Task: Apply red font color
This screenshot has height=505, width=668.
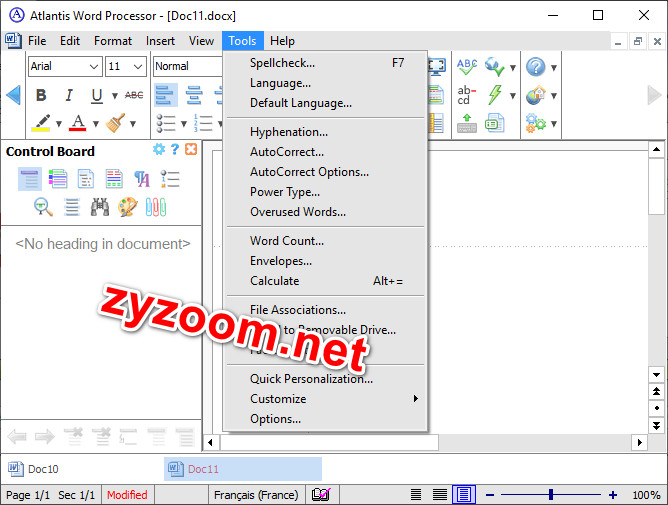Action: click(78, 123)
